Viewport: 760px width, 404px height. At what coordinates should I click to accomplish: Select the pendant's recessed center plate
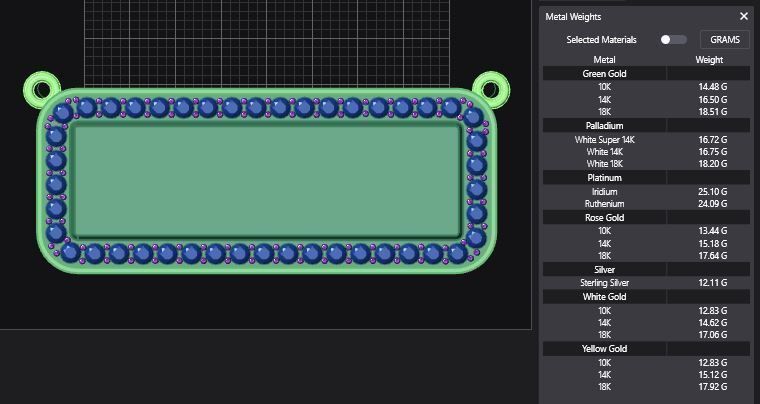pos(267,180)
